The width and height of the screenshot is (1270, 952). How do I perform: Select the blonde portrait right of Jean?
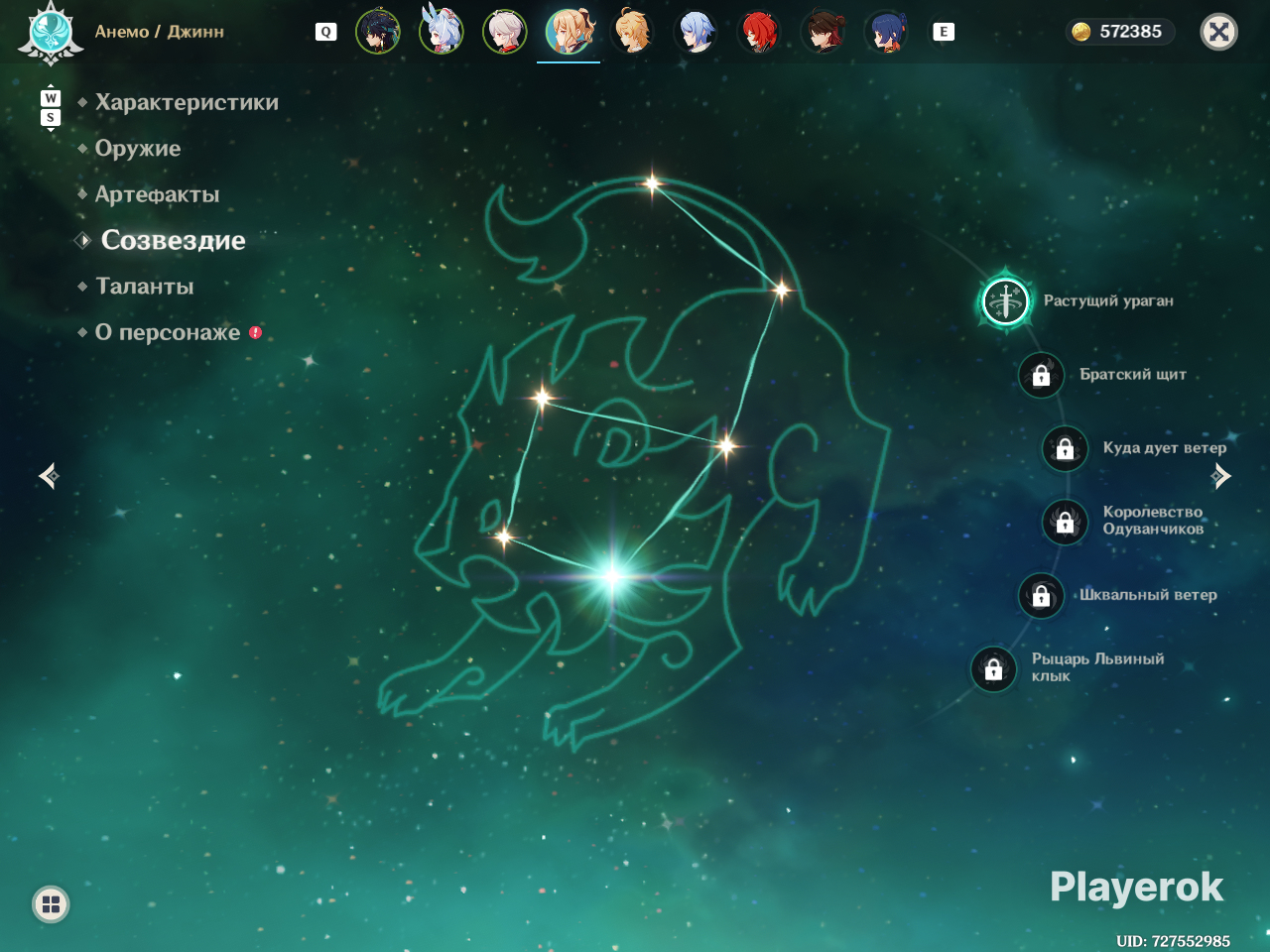click(x=632, y=32)
